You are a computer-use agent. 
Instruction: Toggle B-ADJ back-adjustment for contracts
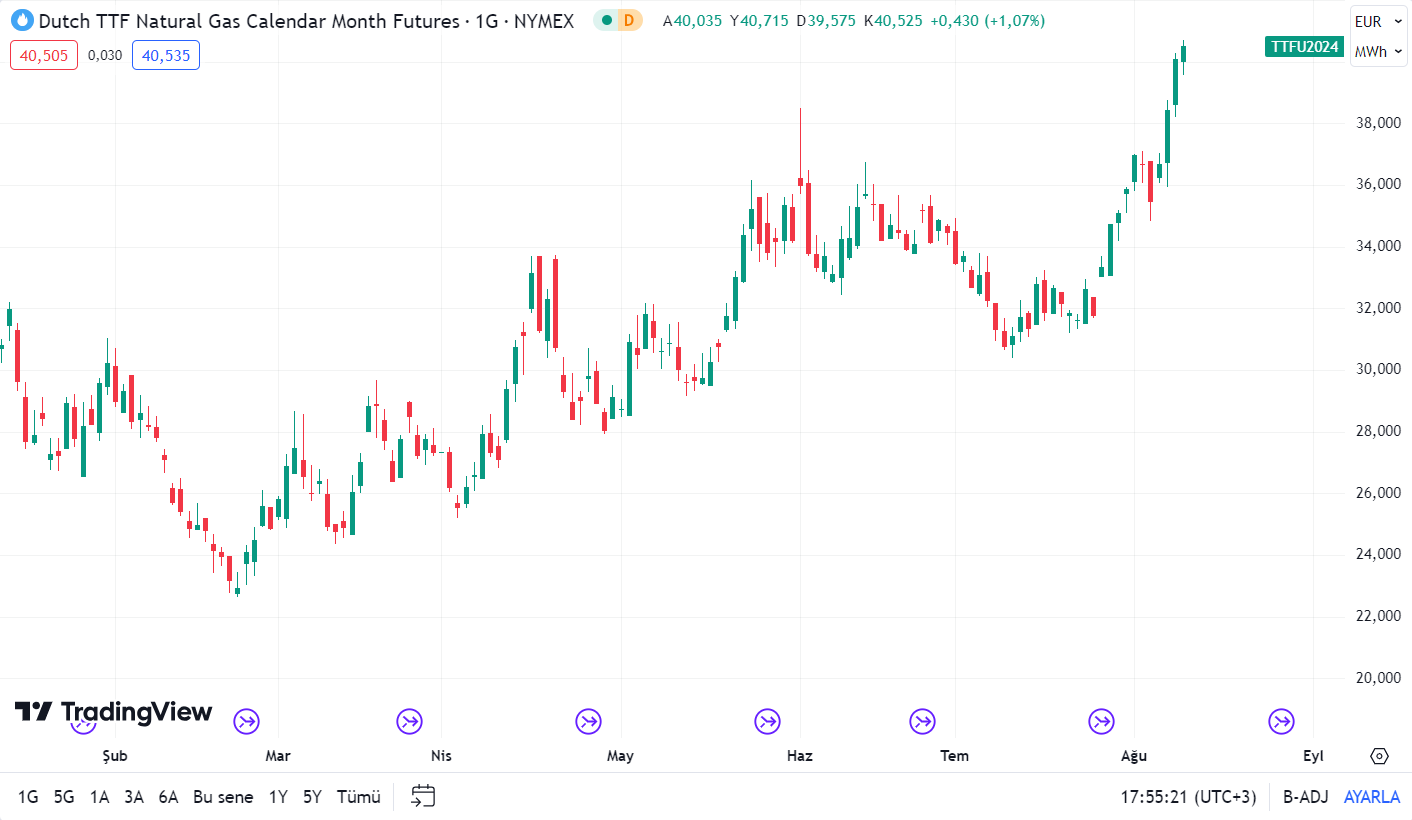(x=1305, y=797)
